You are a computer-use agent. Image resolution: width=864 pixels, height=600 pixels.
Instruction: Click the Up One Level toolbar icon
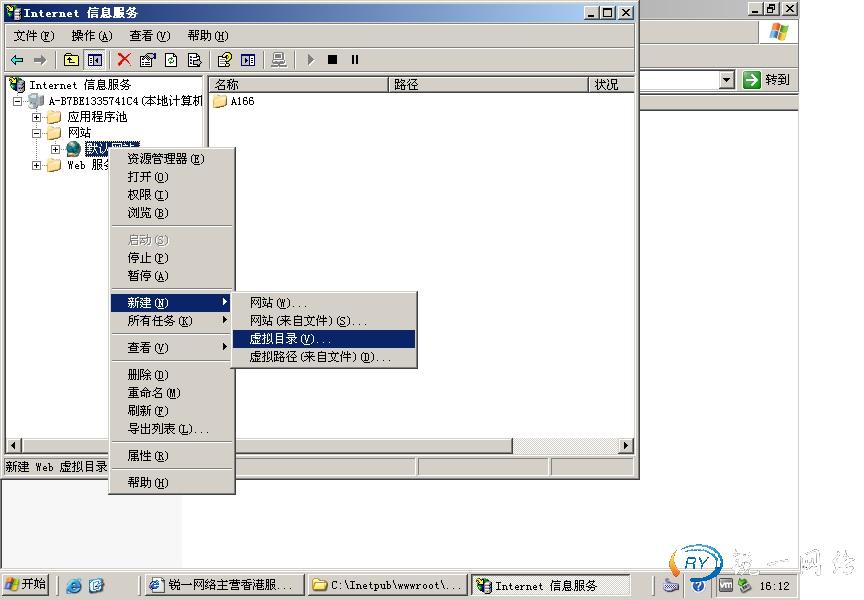coord(71,60)
